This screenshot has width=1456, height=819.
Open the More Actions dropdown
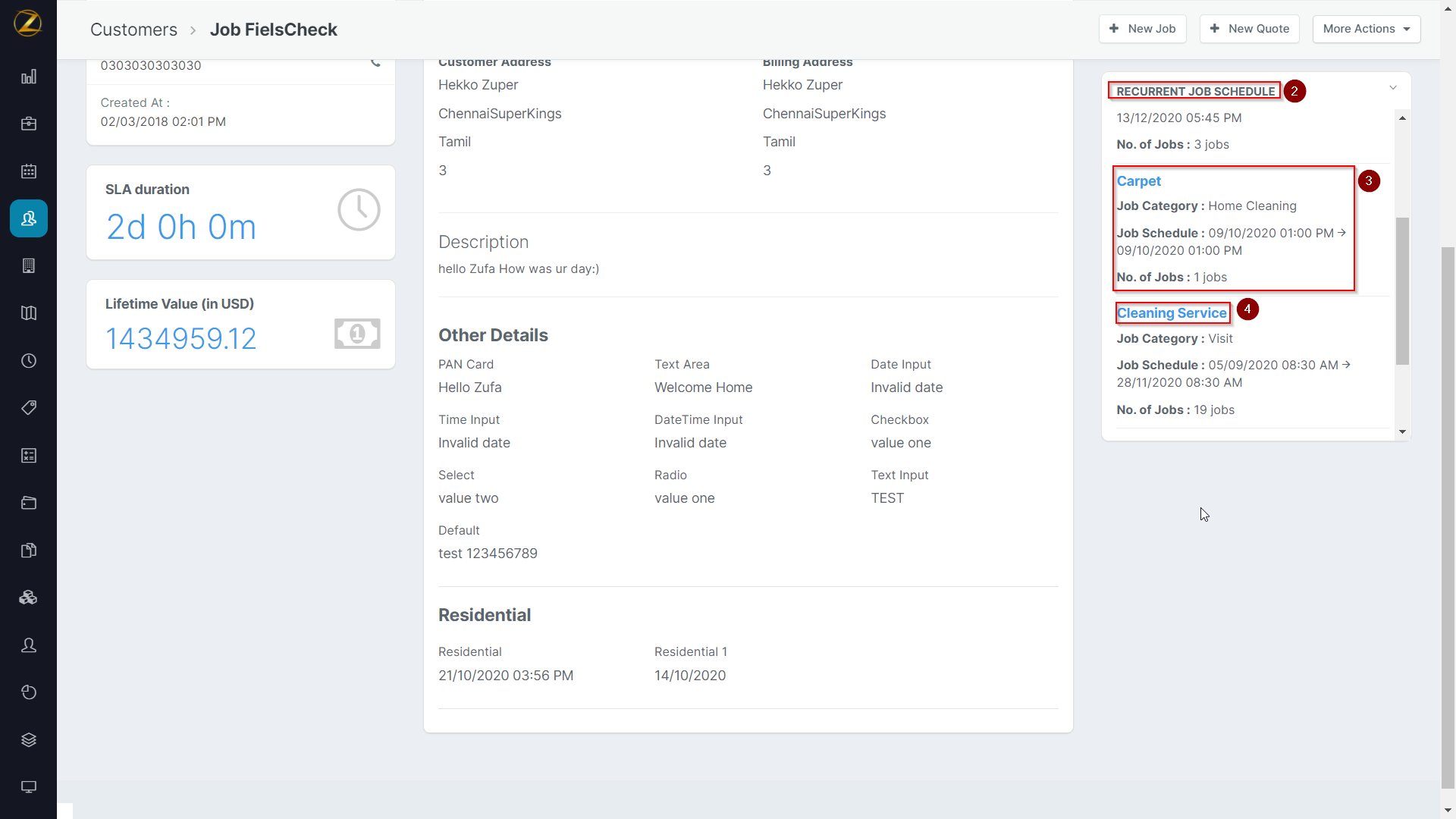coord(1366,29)
